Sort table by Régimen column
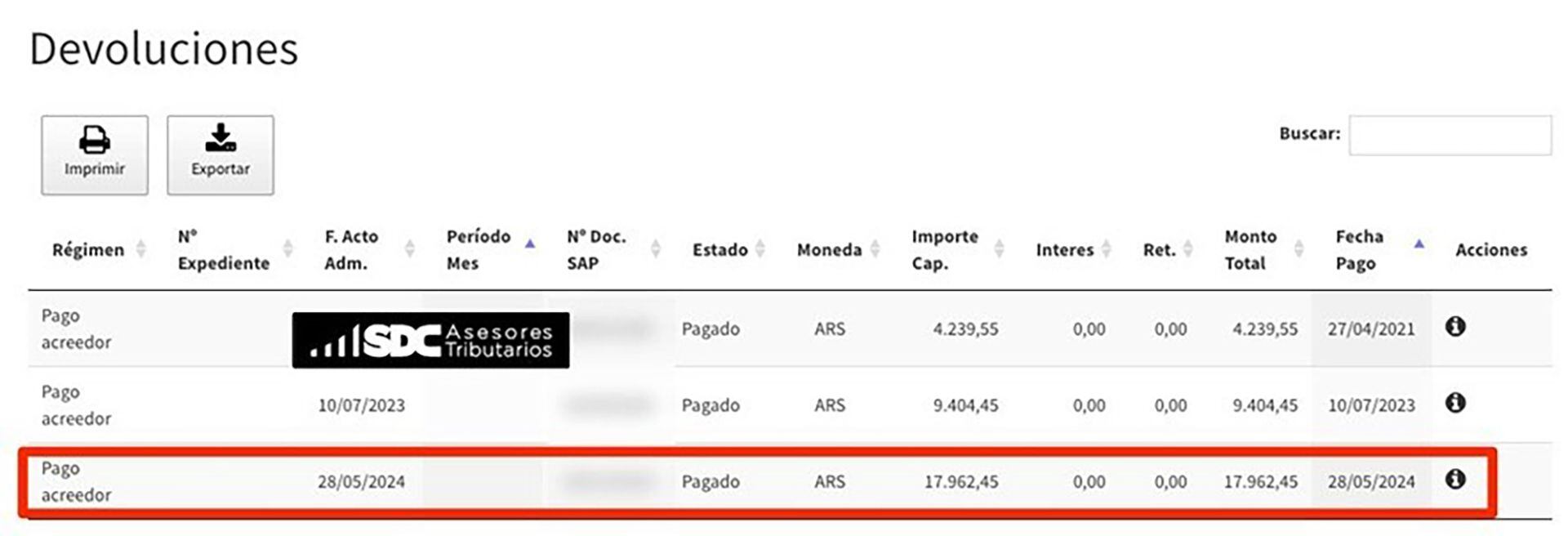This screenshot has width=1568, height=536. (88, 249)
